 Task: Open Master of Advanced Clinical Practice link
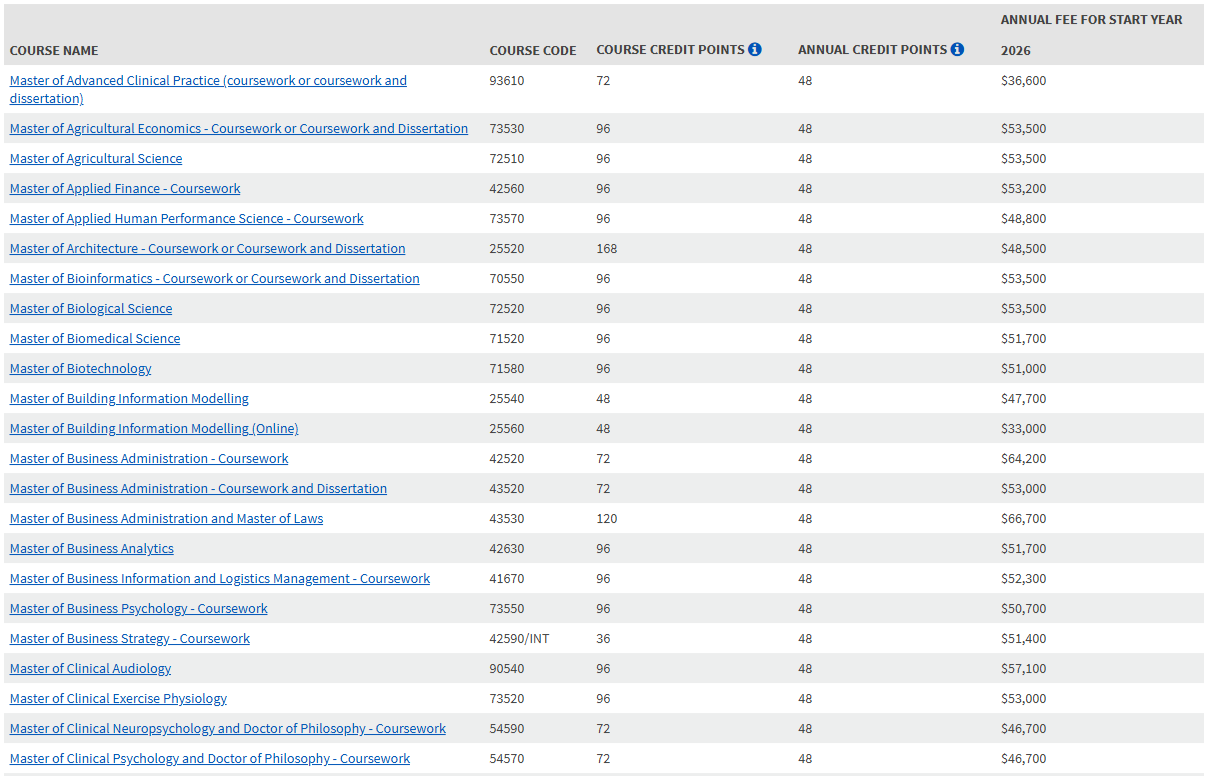click(208, 81)
